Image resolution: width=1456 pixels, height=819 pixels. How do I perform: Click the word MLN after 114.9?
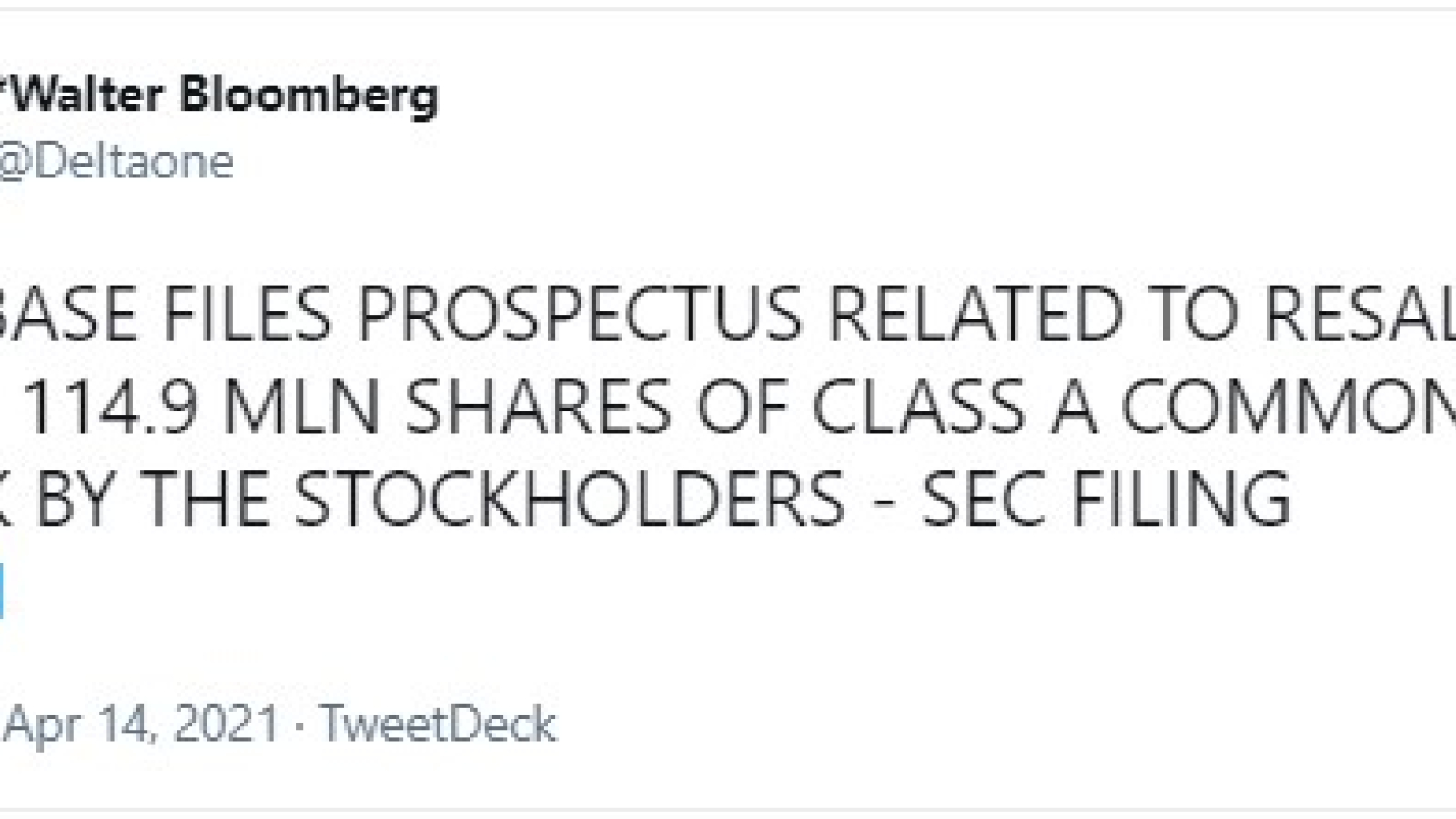click(301, 407)
